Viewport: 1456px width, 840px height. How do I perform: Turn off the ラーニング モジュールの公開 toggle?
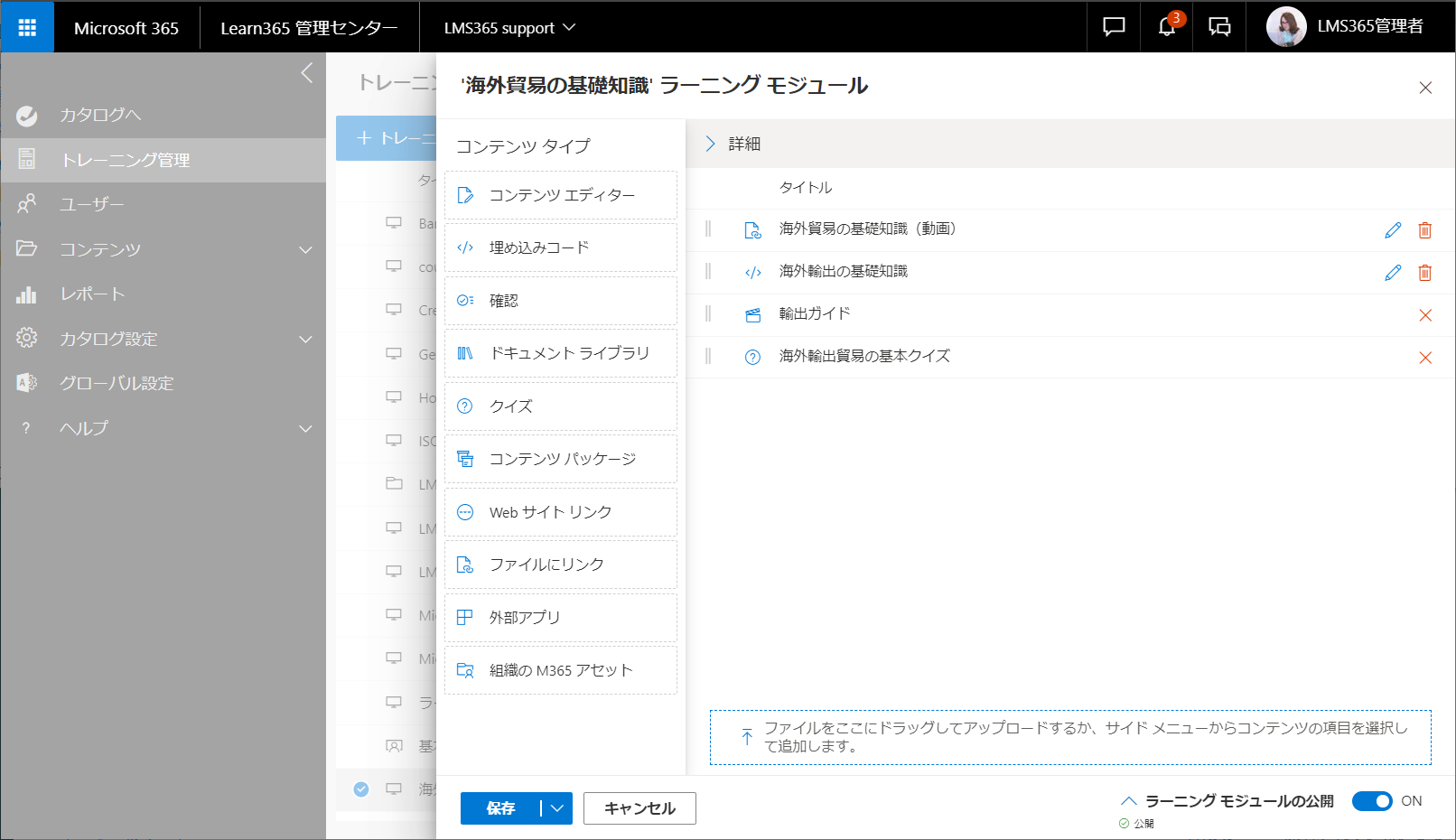(1373, 800)
